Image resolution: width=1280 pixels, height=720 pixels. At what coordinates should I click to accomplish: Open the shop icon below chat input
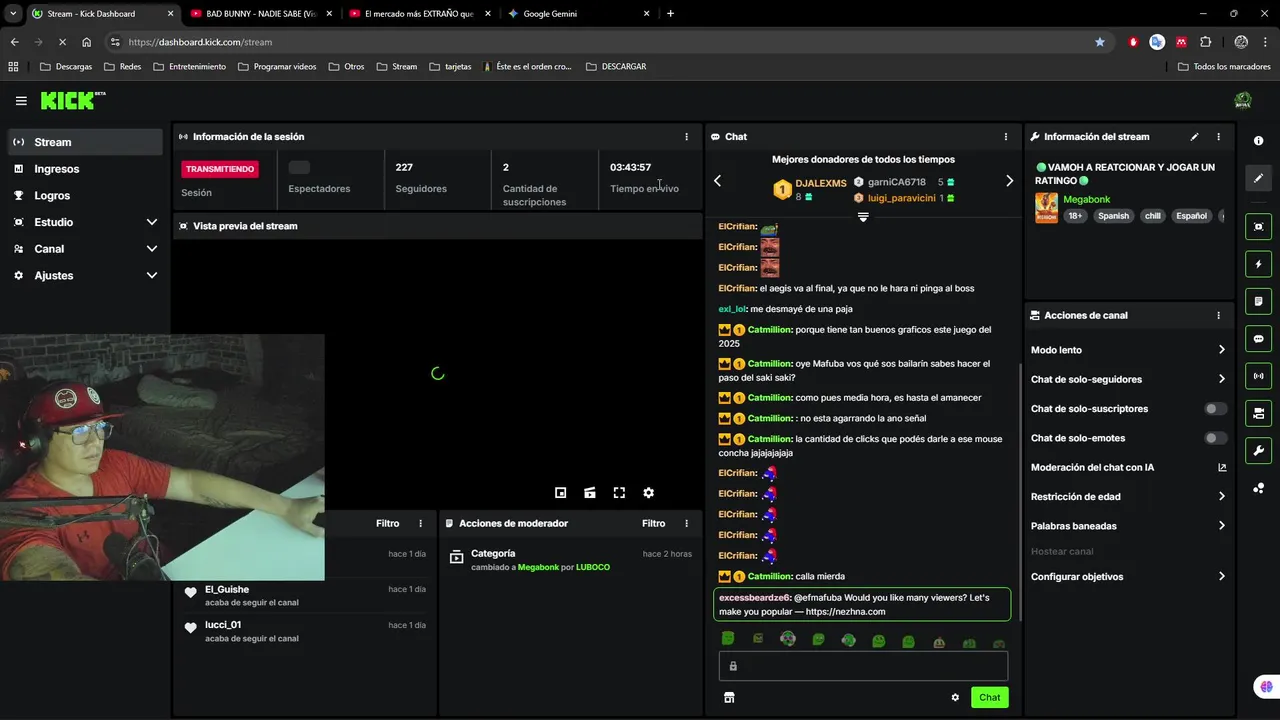pos(729,697)
